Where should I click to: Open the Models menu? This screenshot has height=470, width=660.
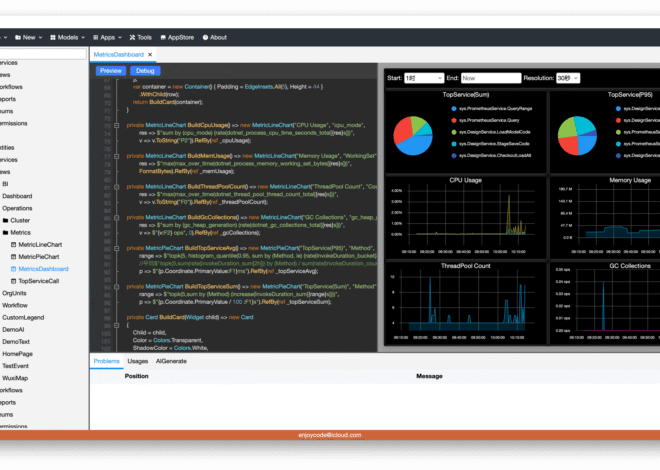67,37
